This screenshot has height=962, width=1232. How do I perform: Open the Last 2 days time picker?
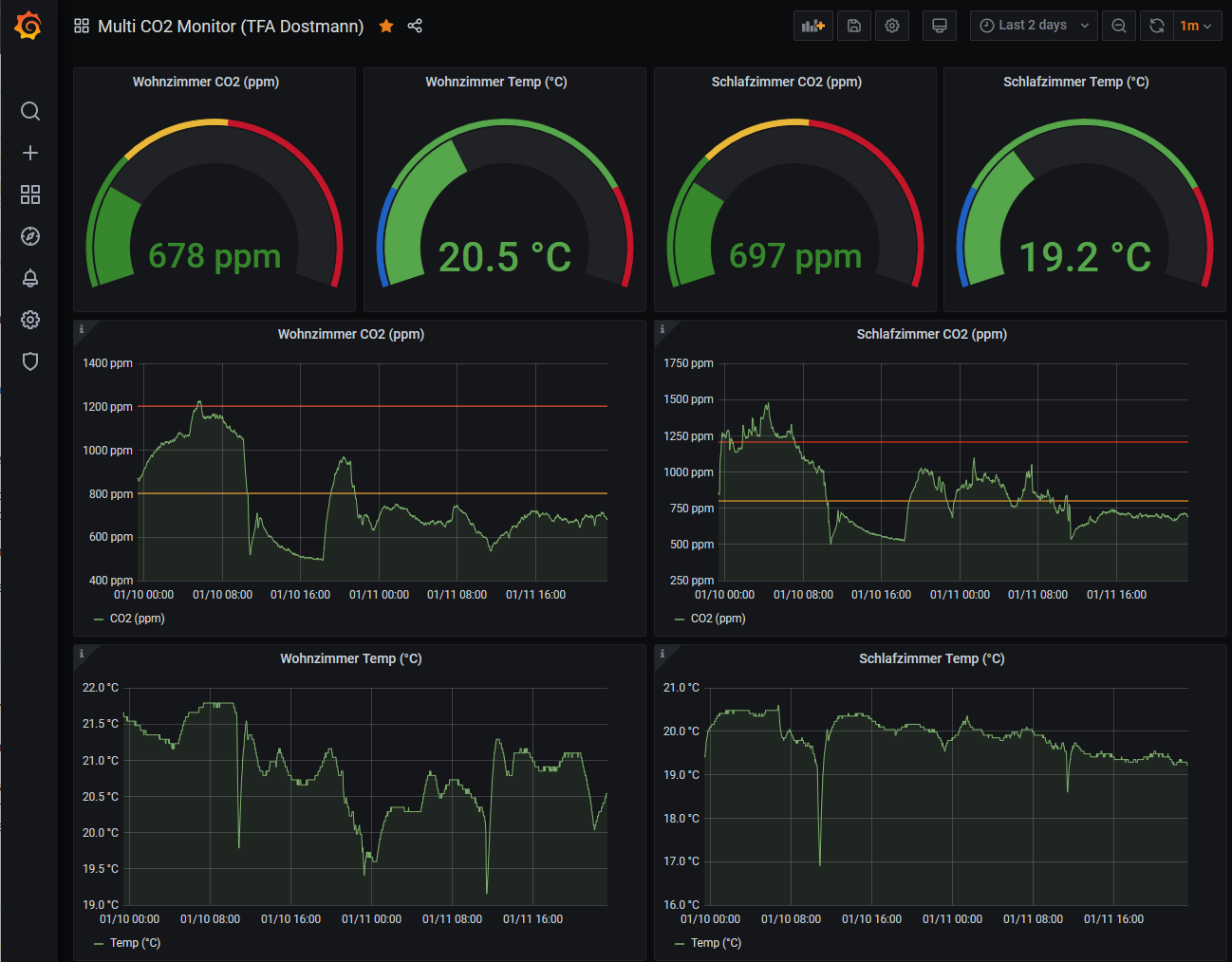(x=1033, y=26)
